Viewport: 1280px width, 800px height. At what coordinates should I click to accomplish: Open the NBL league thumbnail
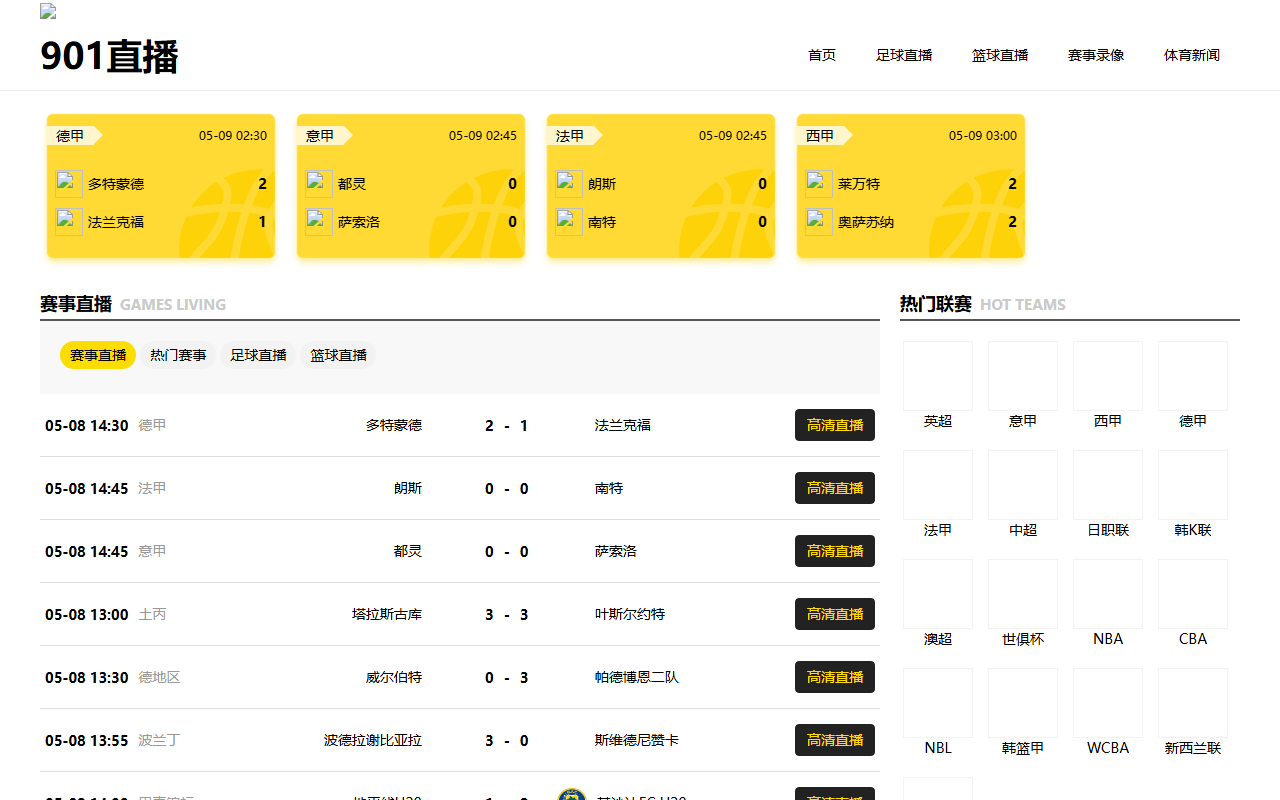point(938,703)
